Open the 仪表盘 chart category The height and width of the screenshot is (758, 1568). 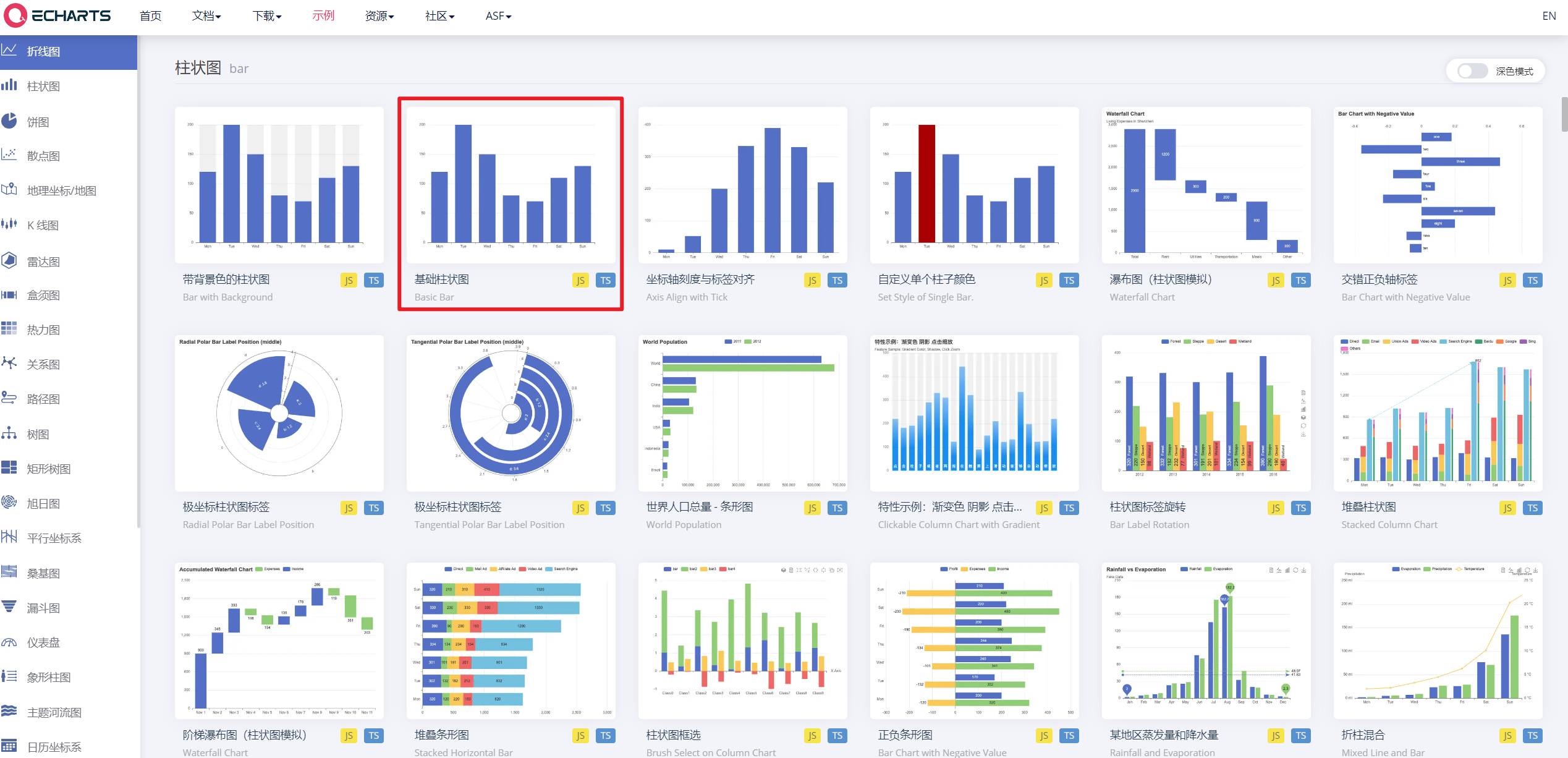pyautogui.click(x=43, y=642)
